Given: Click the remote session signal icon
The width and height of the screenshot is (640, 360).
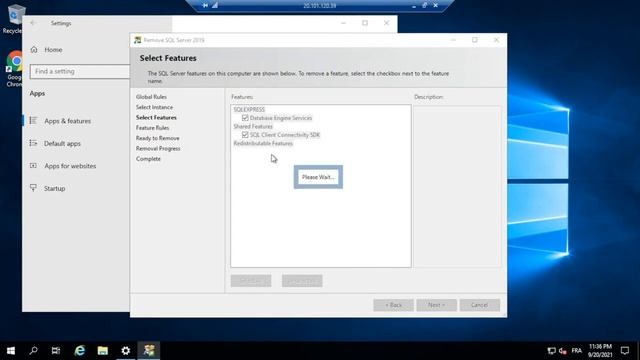Looking at the screenshot, I should pyautogui.click(x=215, y=5).
